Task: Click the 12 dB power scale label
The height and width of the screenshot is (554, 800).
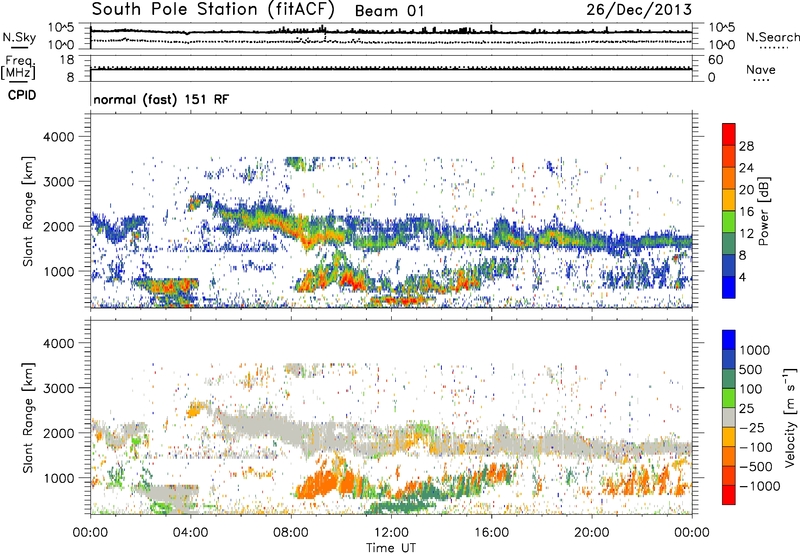Action: click(x=746, y=234)
